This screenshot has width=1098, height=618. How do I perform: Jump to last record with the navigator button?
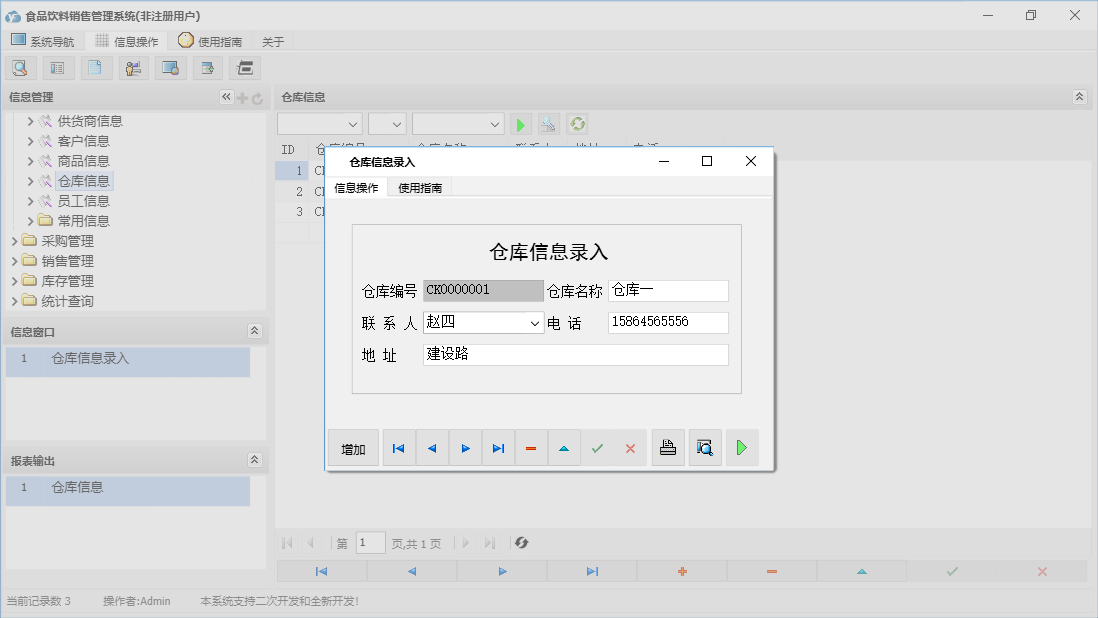(x=498, y=447)
